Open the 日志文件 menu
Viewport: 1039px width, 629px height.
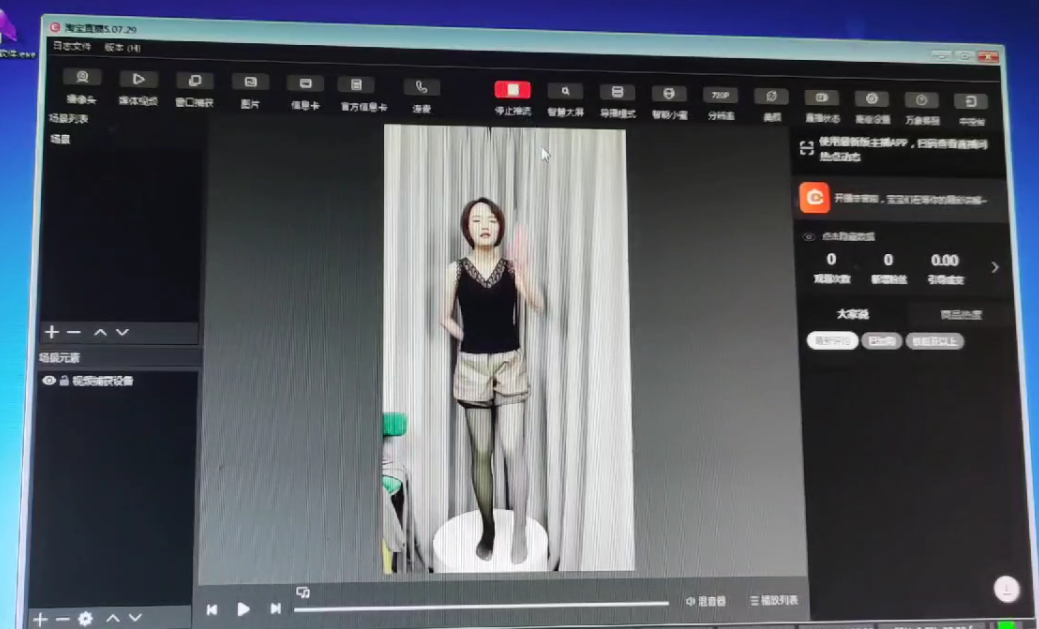pos(72,46)
